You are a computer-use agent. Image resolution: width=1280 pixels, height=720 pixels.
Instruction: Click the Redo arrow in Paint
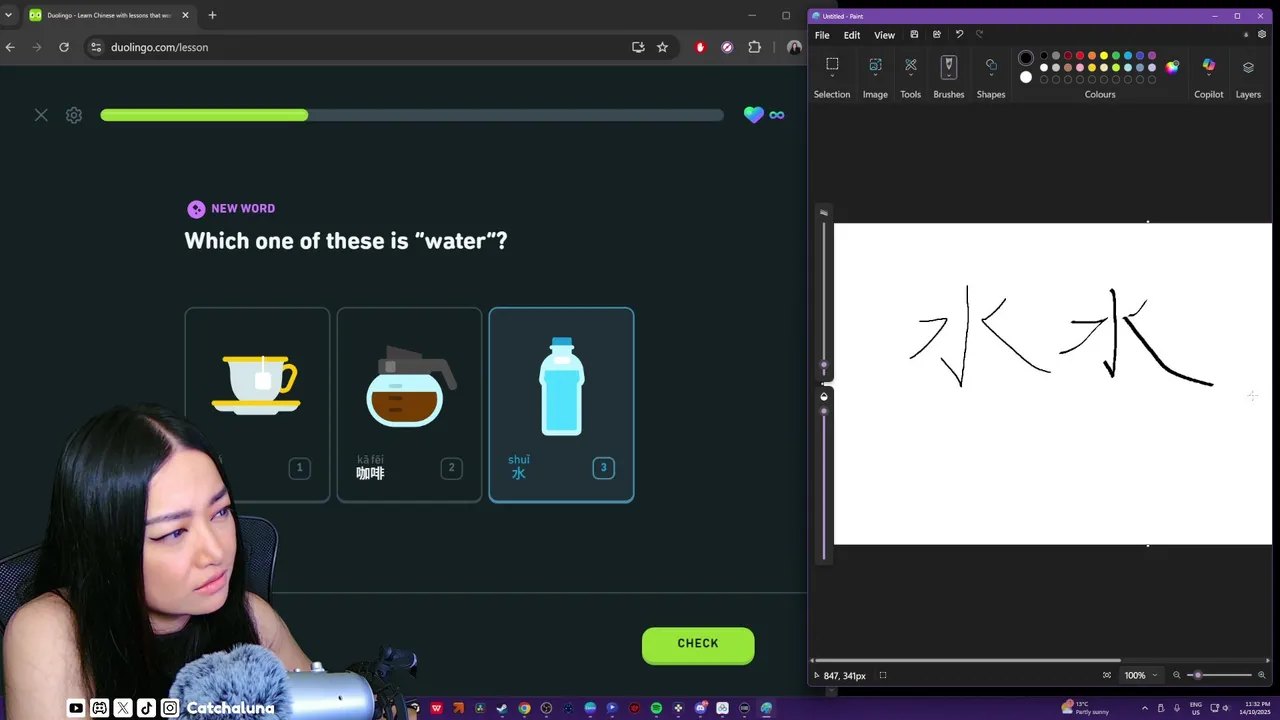[x=980, y=35]
